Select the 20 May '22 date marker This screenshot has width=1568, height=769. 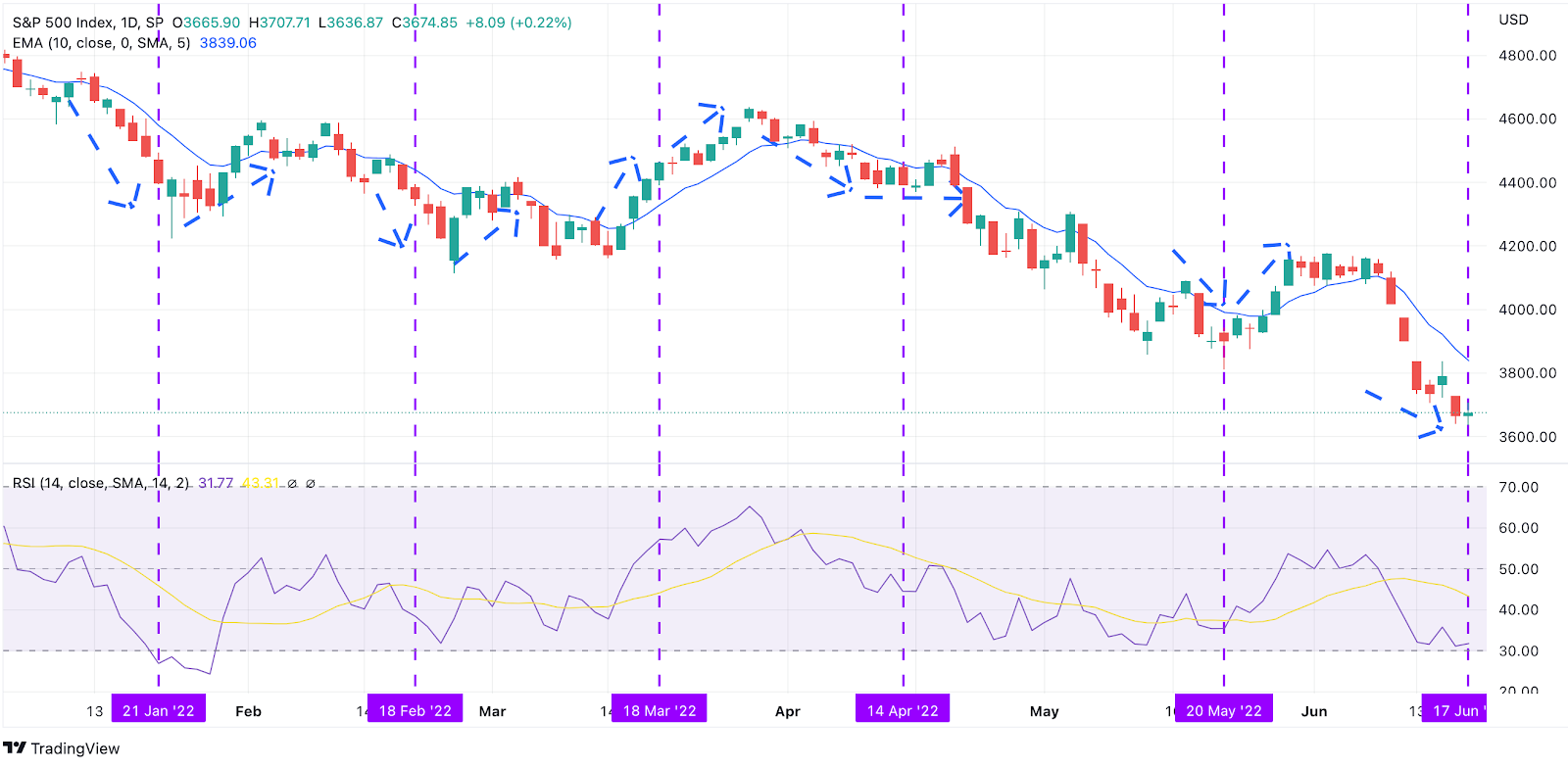[x=1224, y=709]
